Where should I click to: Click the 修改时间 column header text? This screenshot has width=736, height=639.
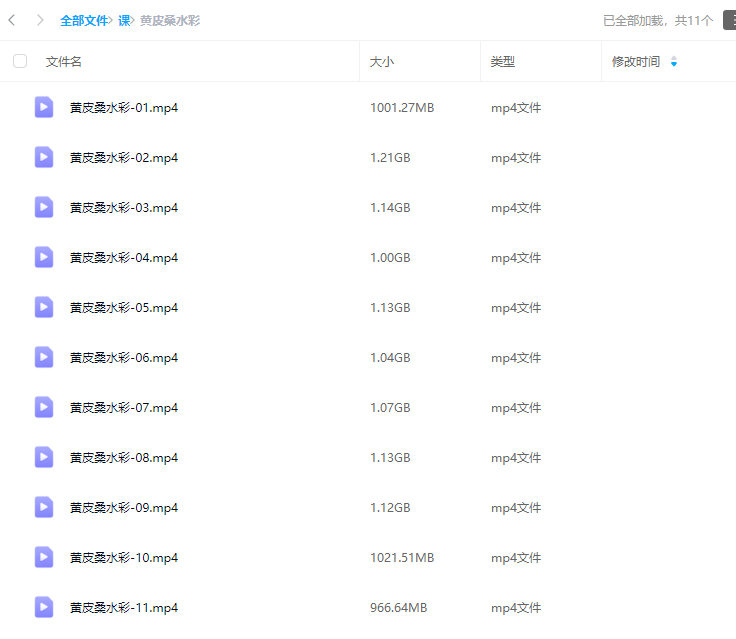coord(636,61)
